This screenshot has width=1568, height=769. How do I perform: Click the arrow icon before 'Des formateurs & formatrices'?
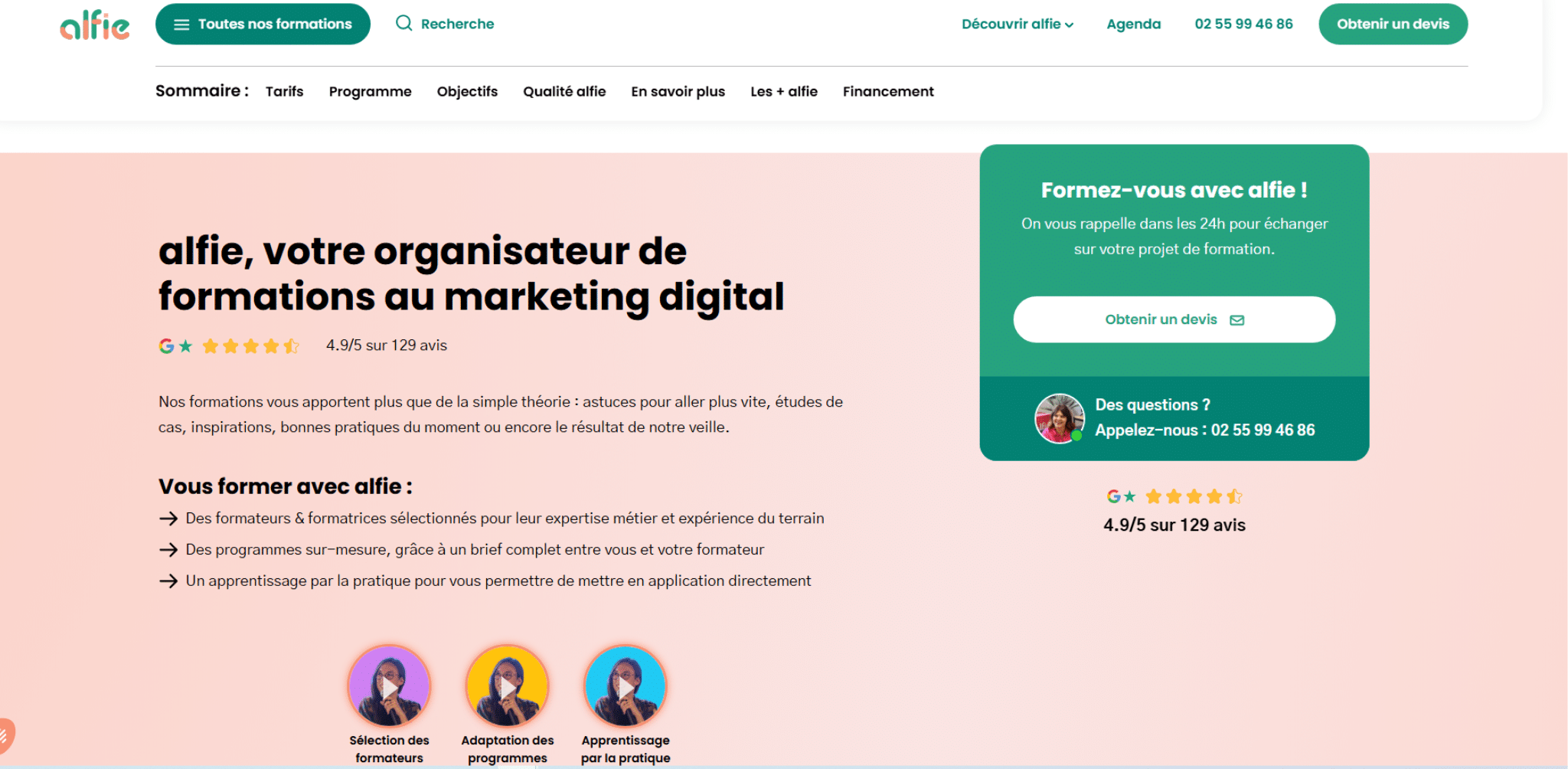click(168, 519)
